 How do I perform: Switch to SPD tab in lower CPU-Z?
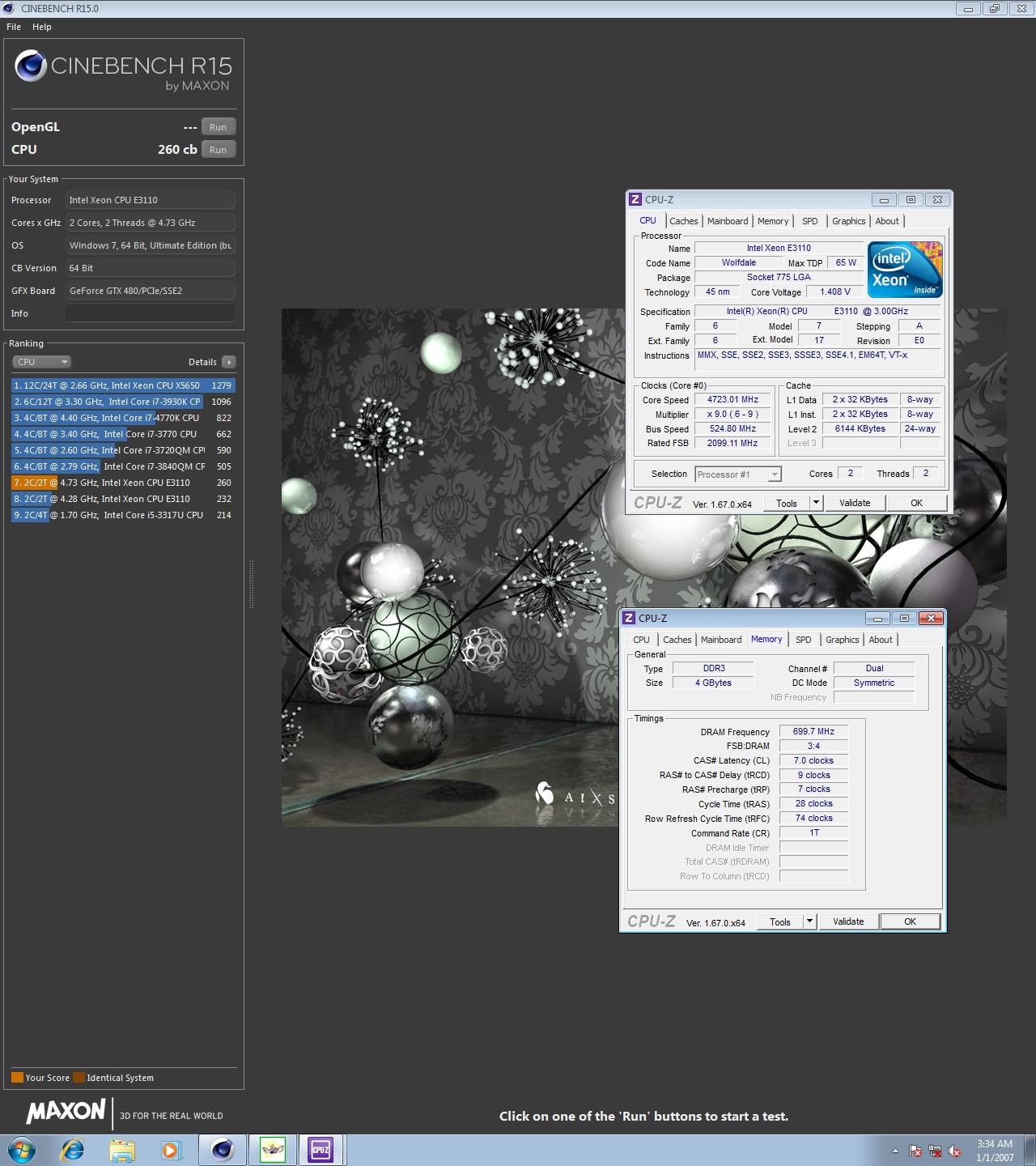click(804, 640)
